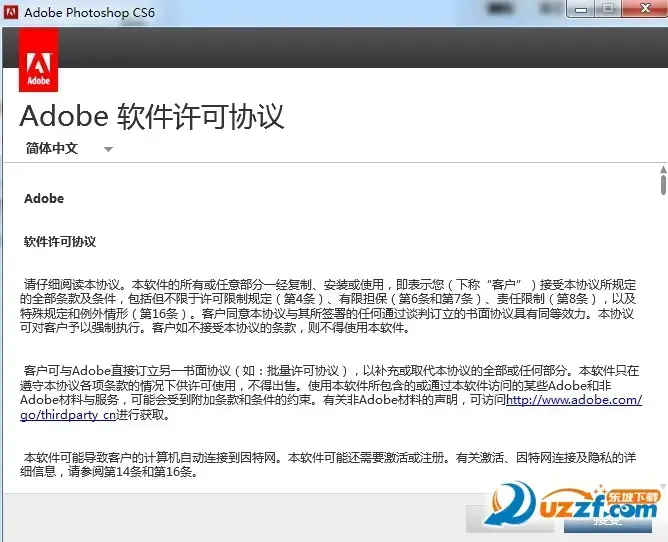Click the scrollbar up arrow
668x542 pixels.
(663, 169)
